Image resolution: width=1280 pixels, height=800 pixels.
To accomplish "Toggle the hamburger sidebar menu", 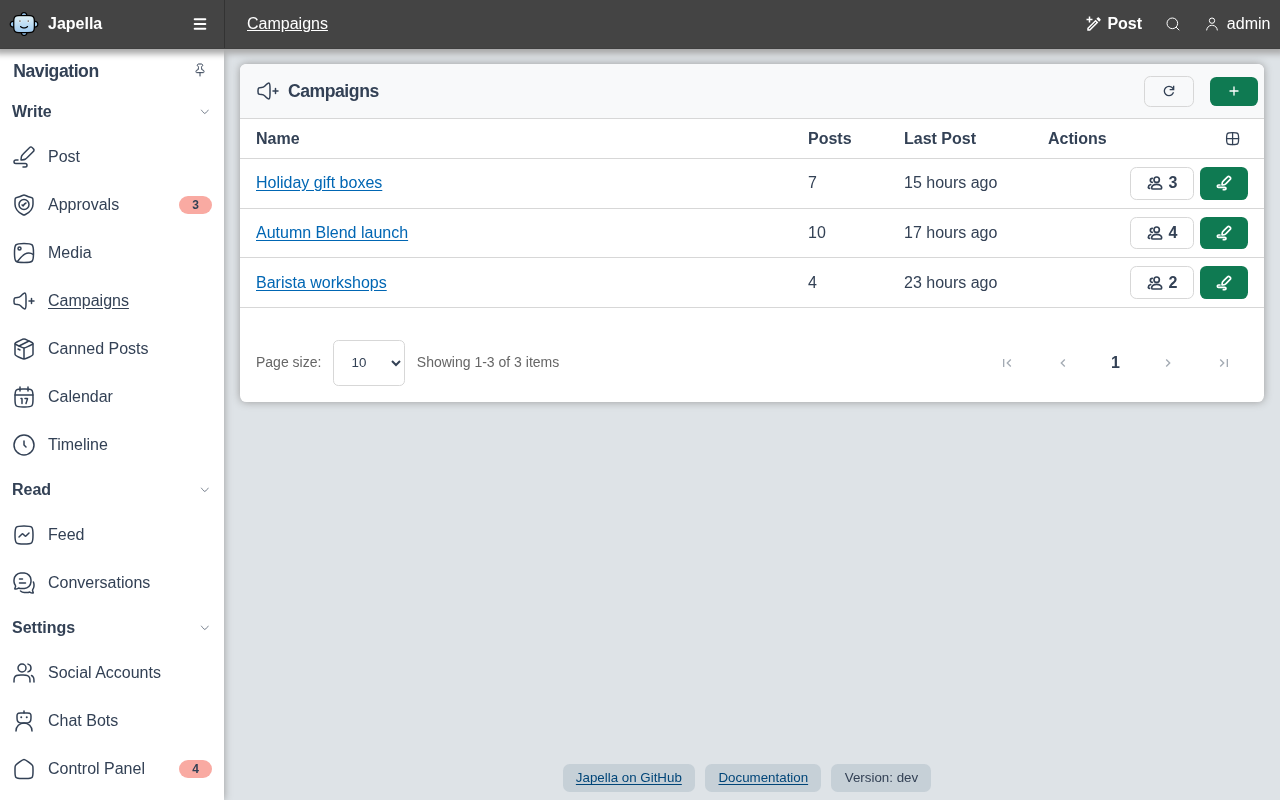I will [200, 24].
